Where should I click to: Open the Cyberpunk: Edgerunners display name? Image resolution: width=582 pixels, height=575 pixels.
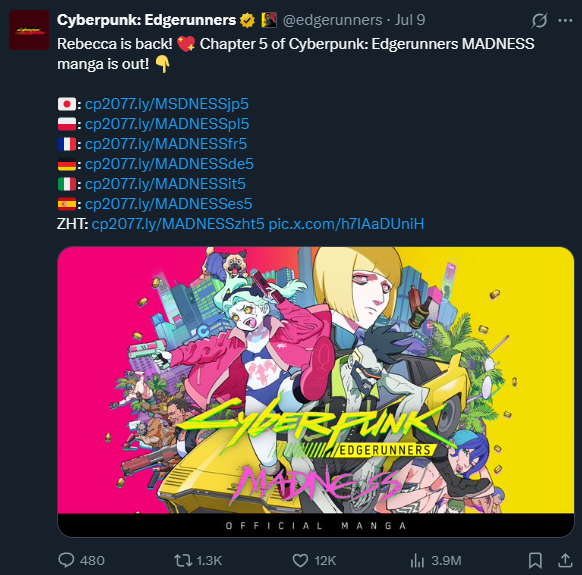pos(147,20)
